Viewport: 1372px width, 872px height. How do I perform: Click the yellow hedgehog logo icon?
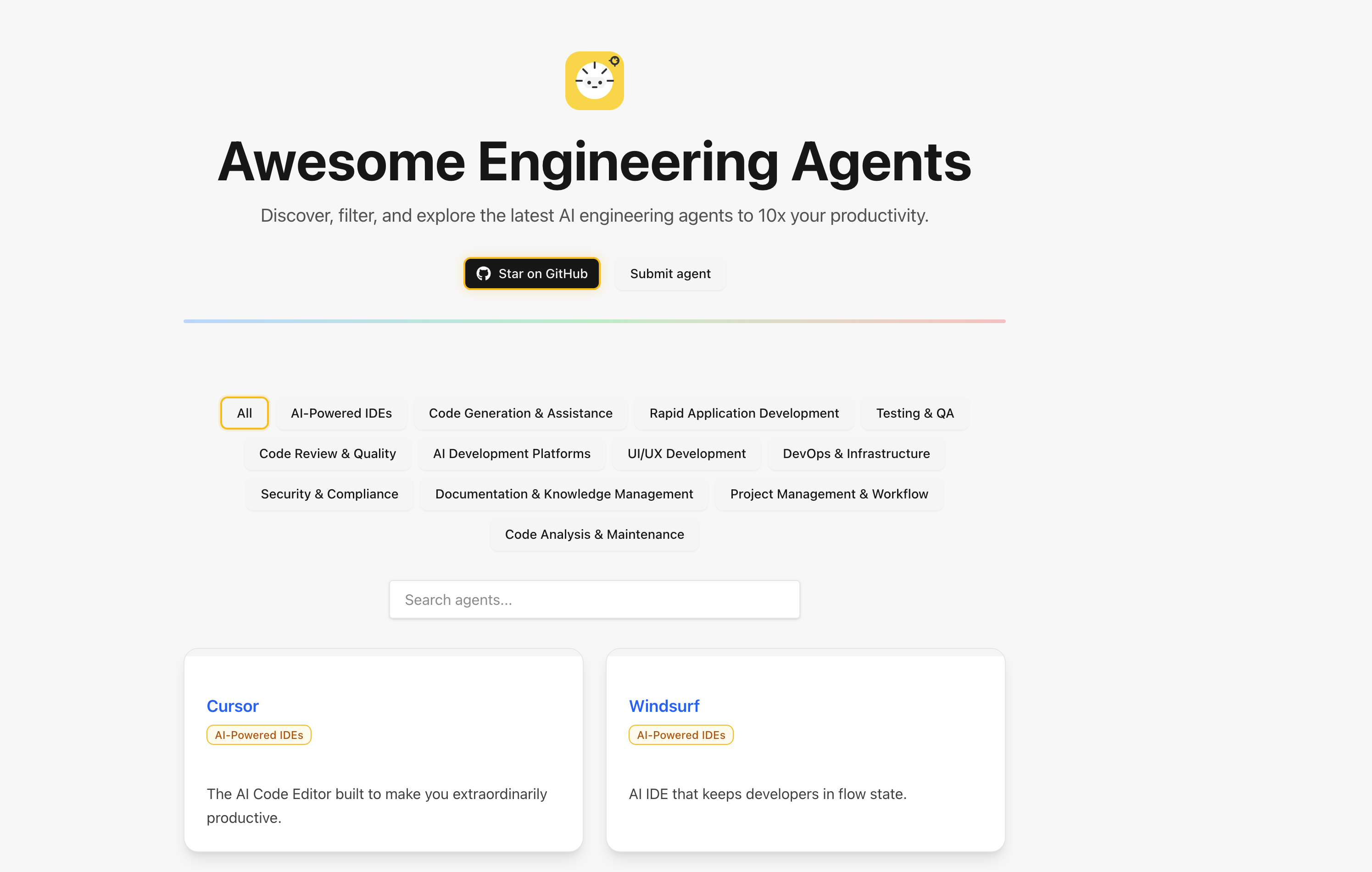click(594, 80)
